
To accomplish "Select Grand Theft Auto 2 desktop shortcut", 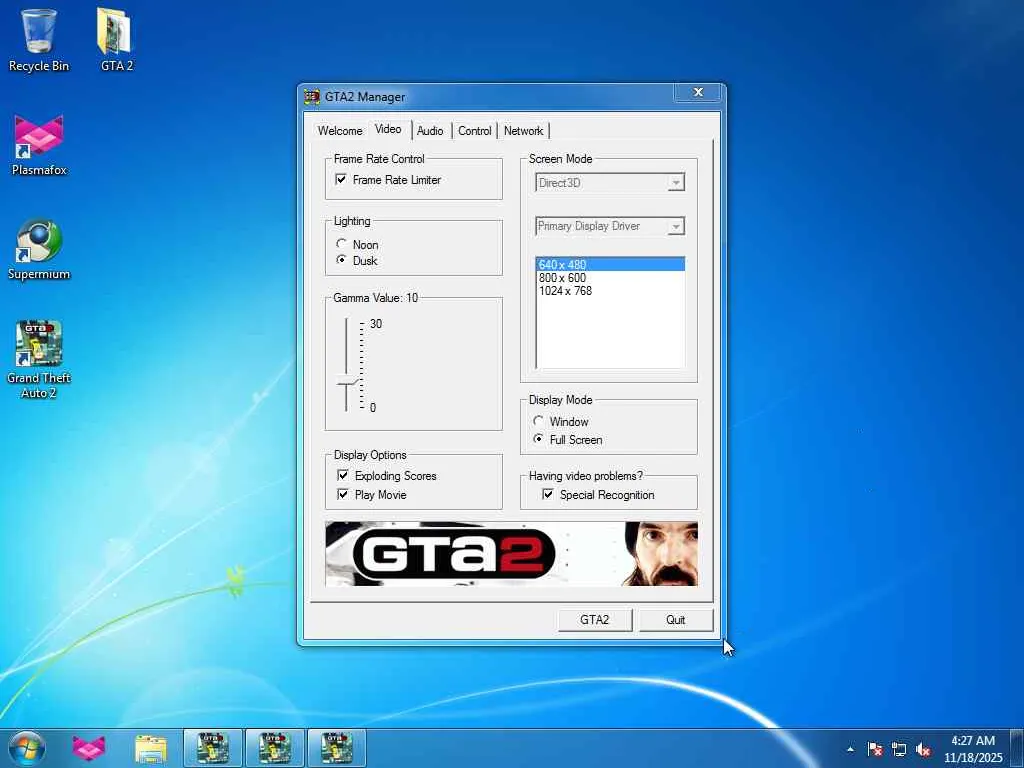I will [x=39, y=359].
